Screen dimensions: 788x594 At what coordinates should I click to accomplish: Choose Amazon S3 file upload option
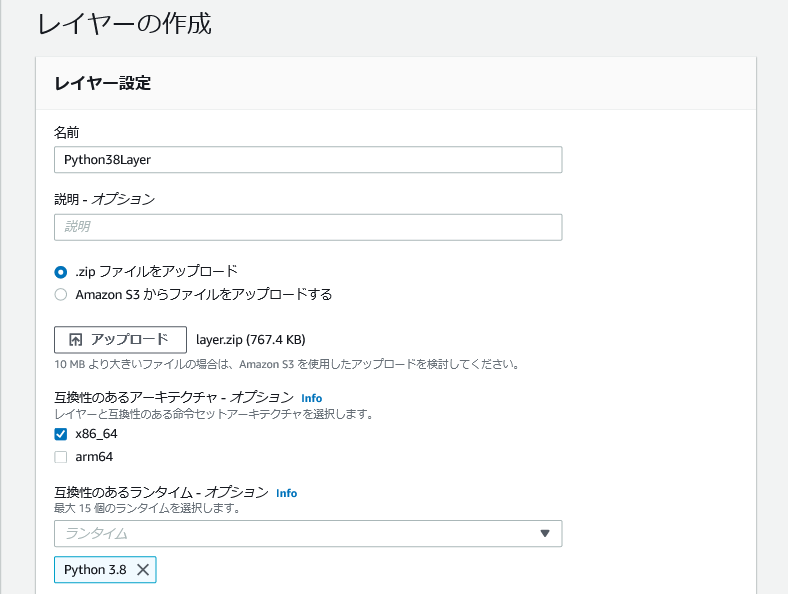[x=61, y=294]
